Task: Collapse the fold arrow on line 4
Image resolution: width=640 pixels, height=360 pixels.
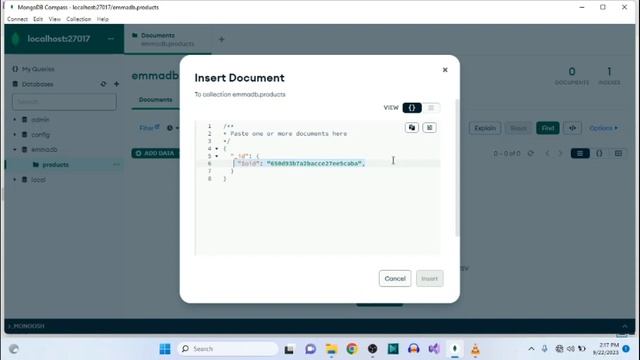Action: tap(217, 149)
